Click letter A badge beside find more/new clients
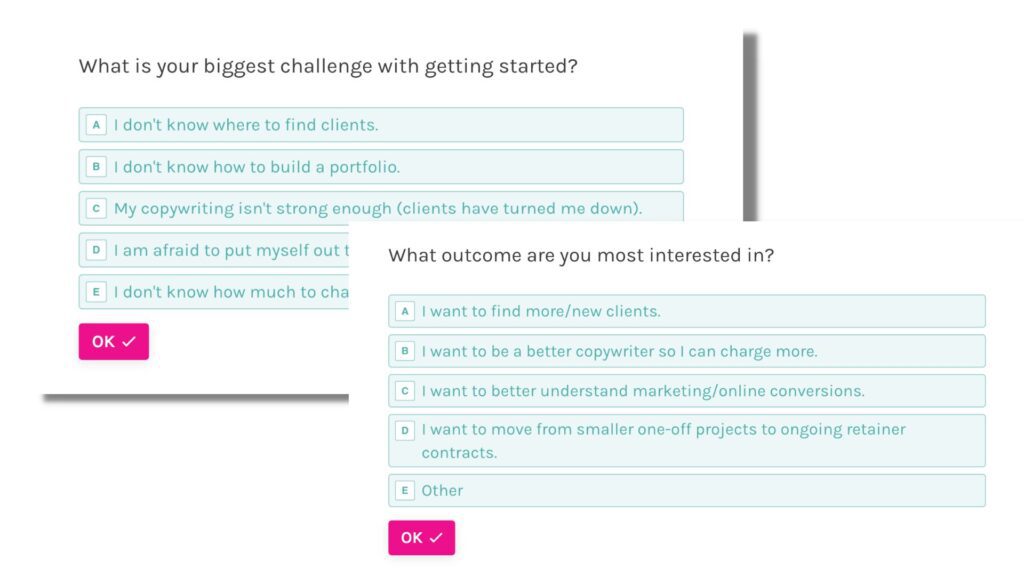The image size is (1024, 576). (405, 311)
